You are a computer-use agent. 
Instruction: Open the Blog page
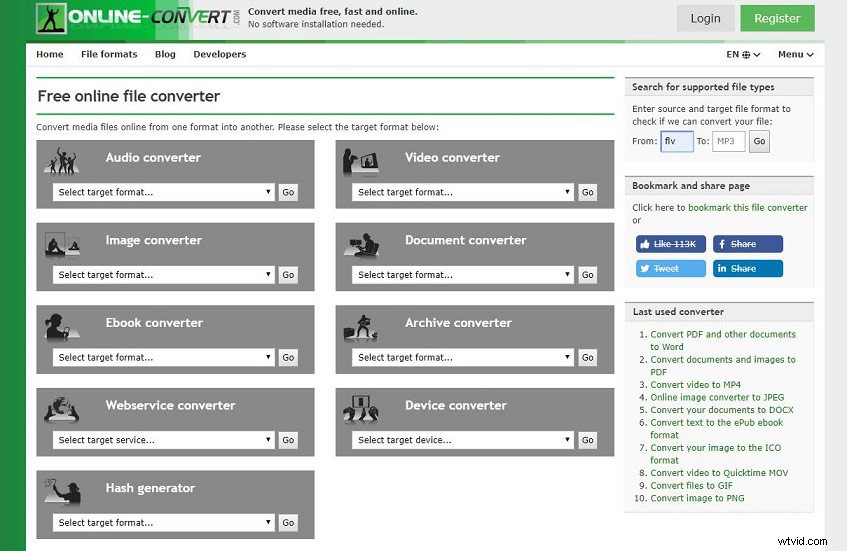[x=165, y=55]
